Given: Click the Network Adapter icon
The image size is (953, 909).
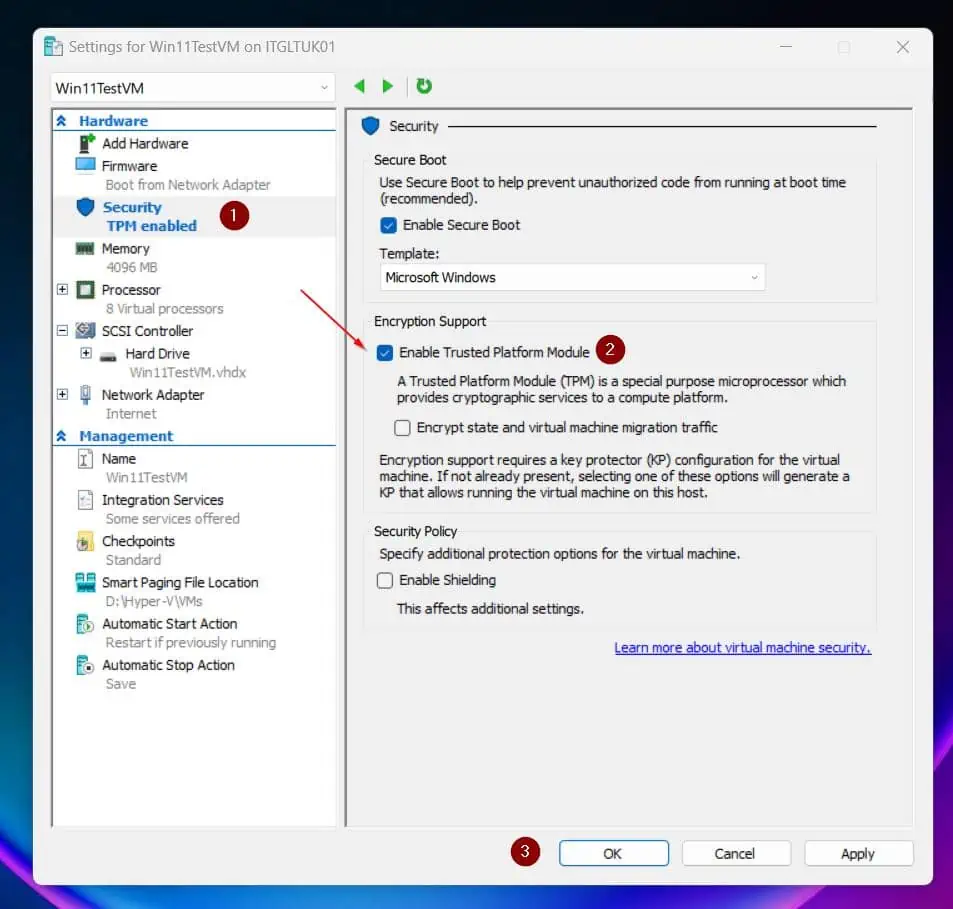Looking at the screenshot, I should coord(86,395).
